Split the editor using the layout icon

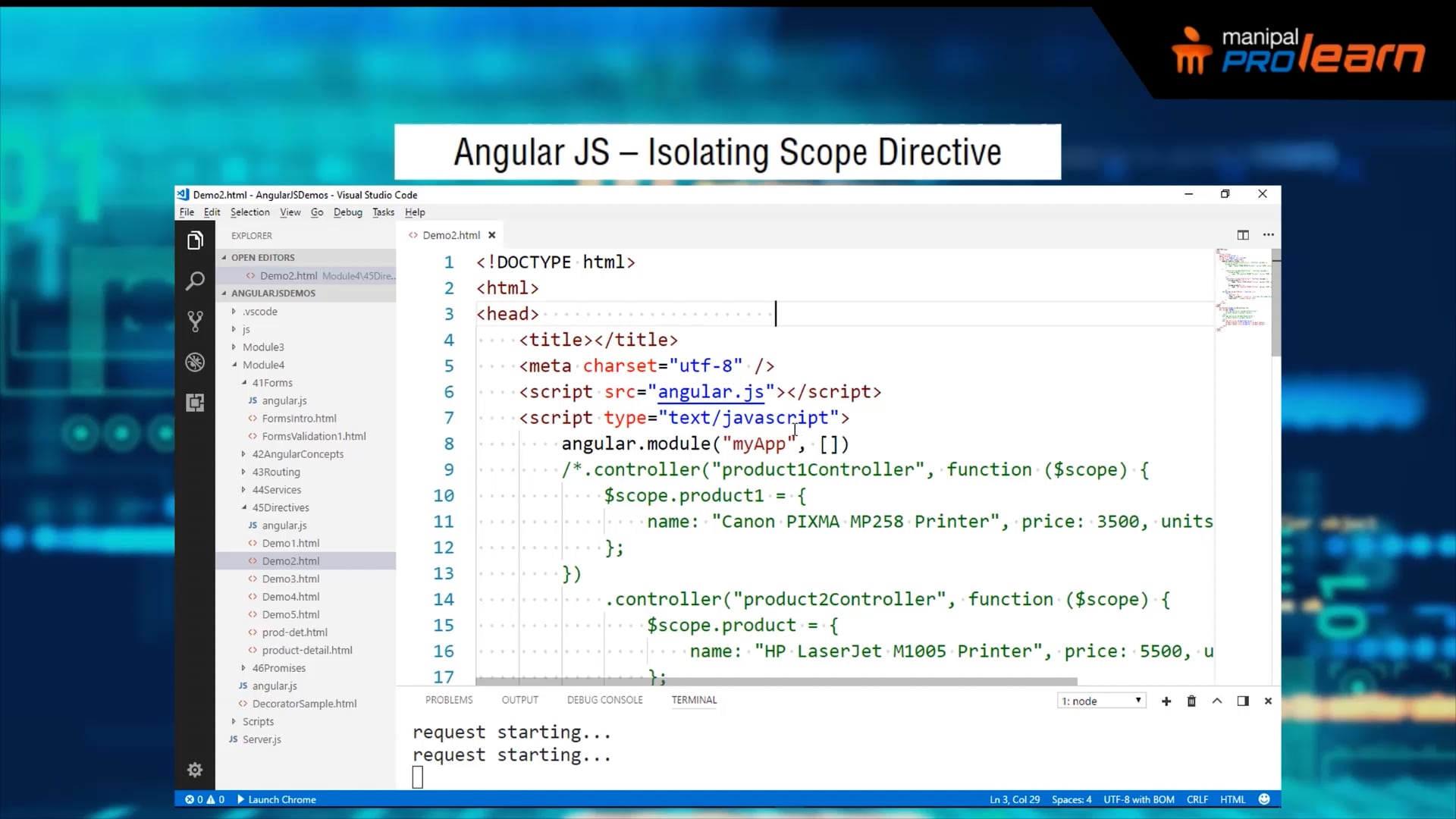pyautogui.click(x=1244, y=235)
